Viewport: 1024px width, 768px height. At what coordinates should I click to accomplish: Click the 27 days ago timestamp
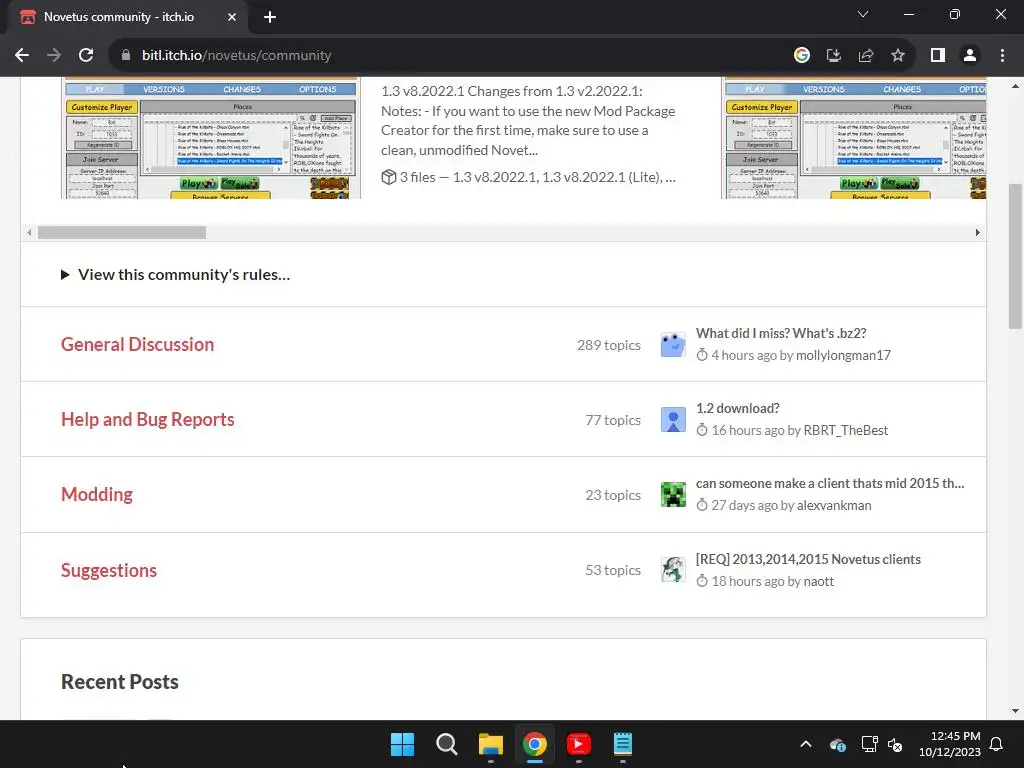(x=744, y=505)
